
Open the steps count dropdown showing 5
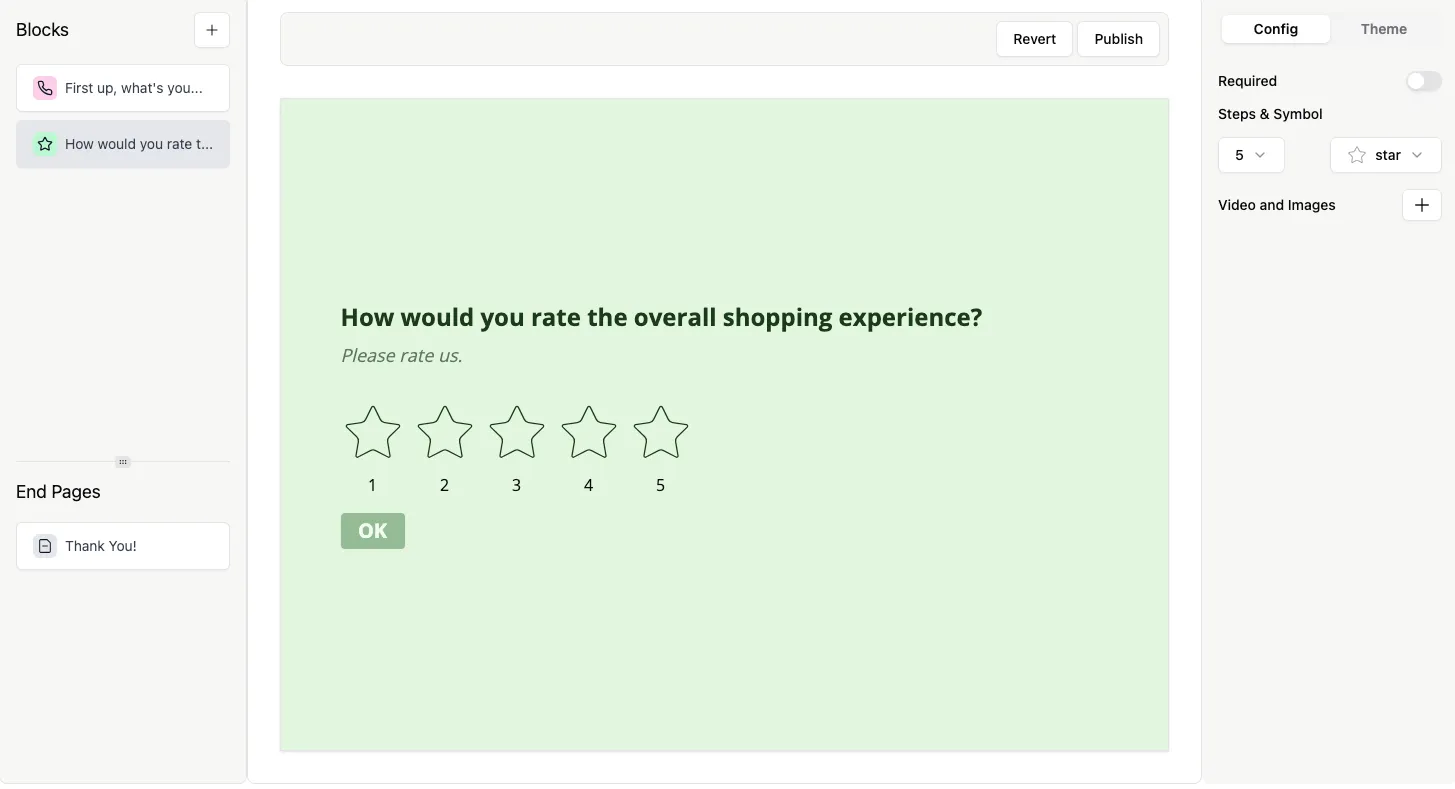[x=1250, y=155]
